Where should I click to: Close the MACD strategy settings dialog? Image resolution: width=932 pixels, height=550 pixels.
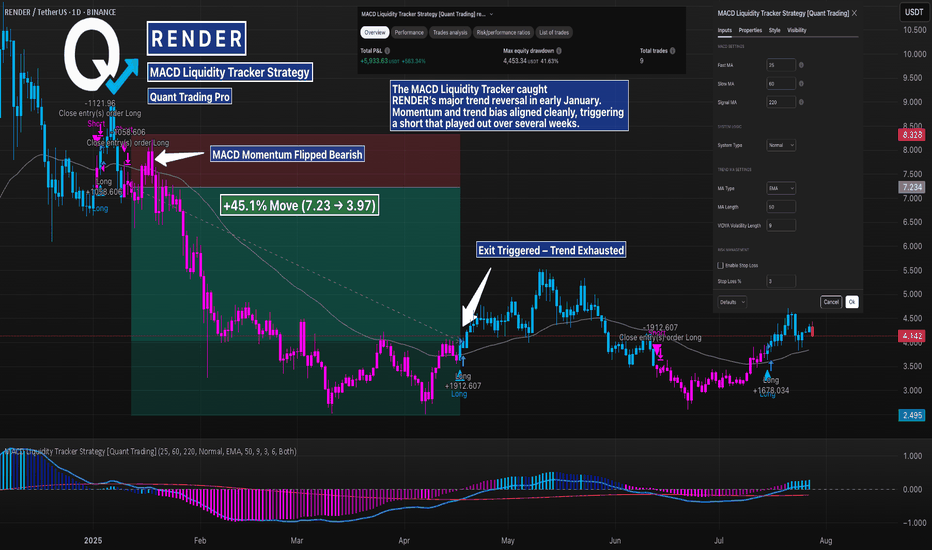pos(854,13)
